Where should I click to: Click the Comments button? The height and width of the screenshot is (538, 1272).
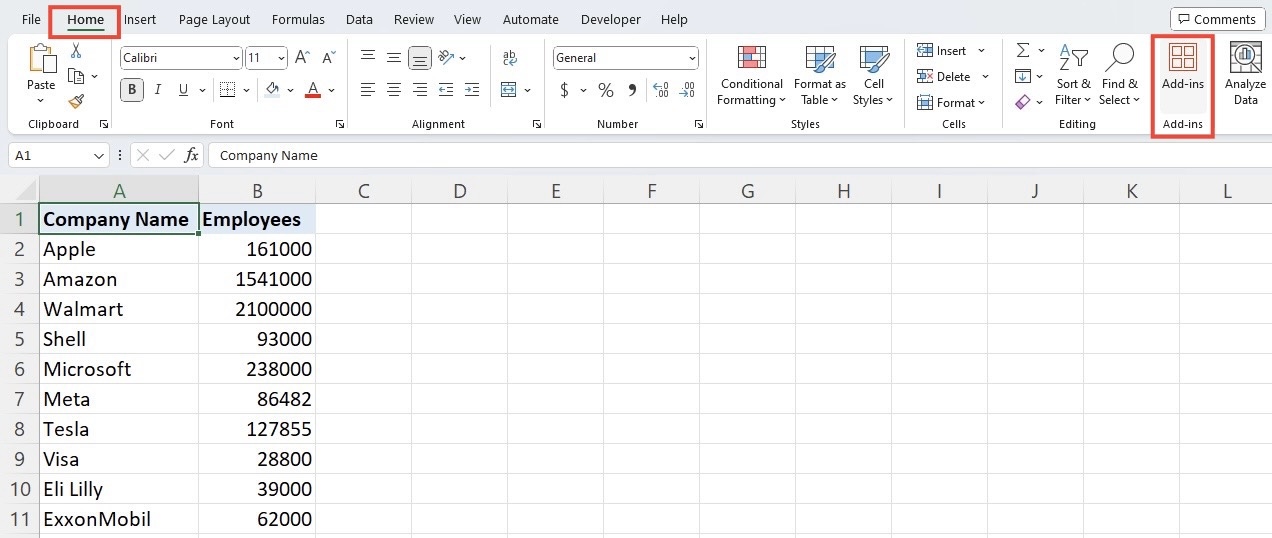[1217, 19]
